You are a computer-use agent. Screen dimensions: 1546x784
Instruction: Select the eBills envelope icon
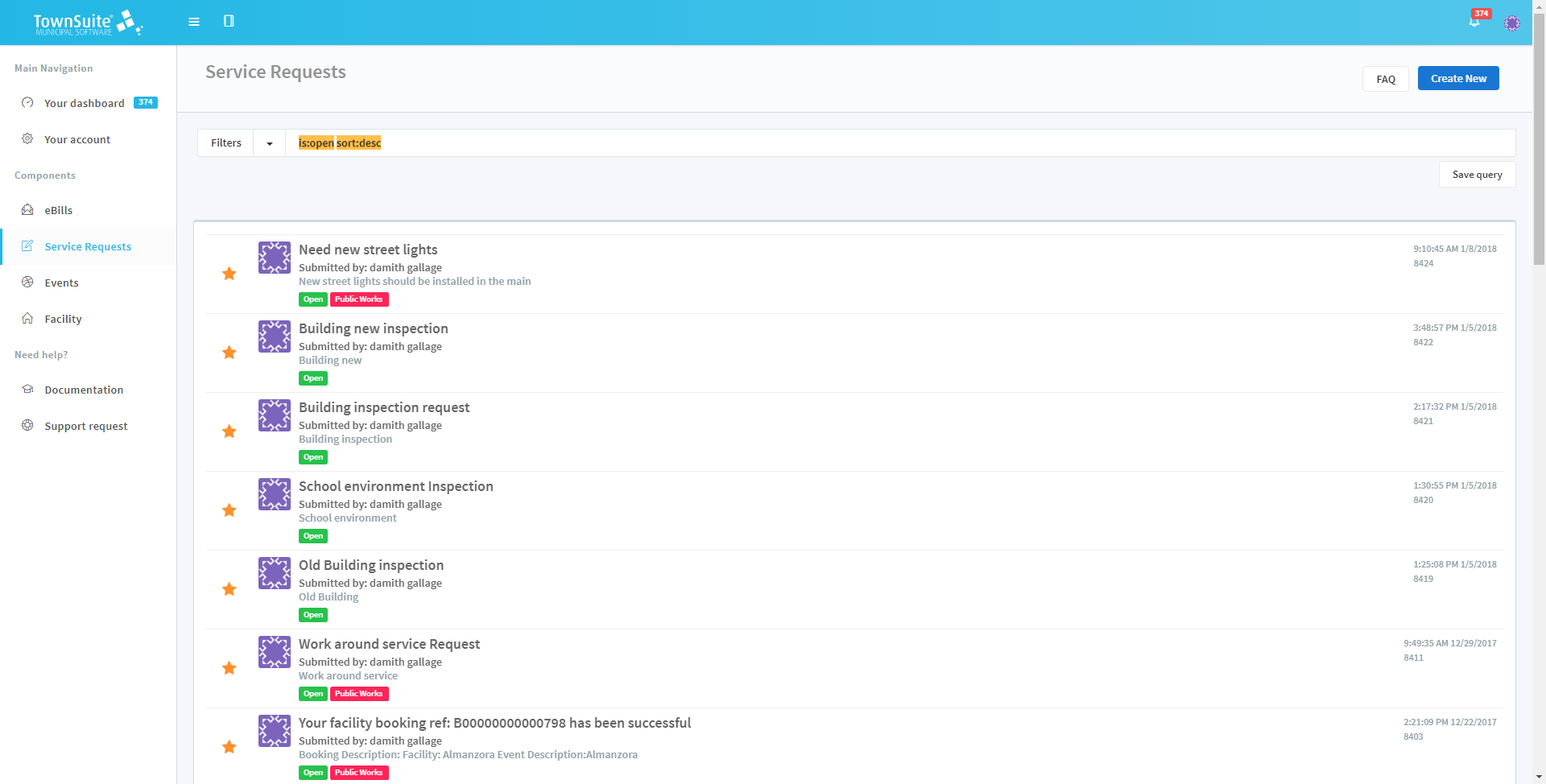point(27,209)
